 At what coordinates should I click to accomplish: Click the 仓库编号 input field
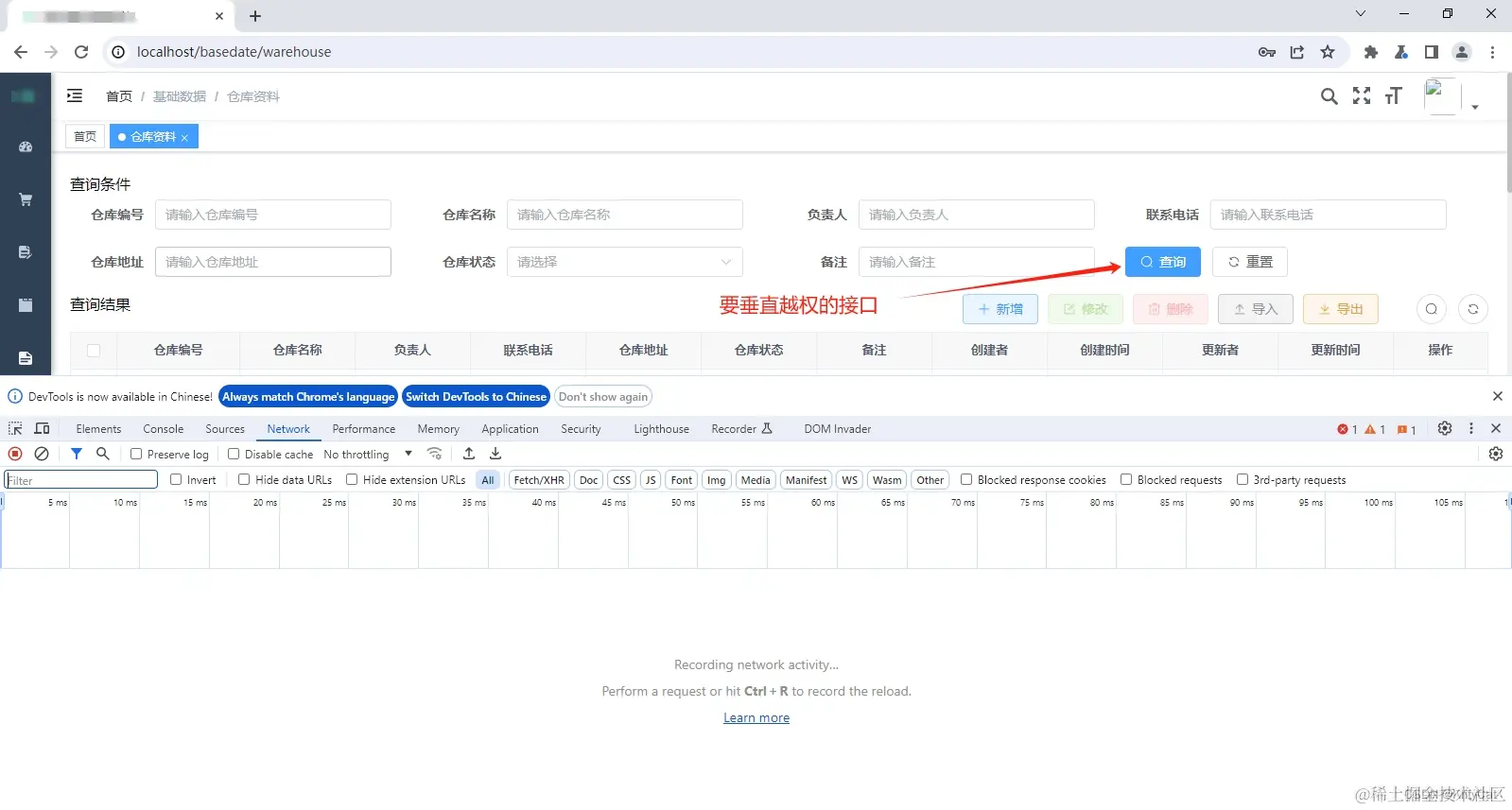pos(273,215)
